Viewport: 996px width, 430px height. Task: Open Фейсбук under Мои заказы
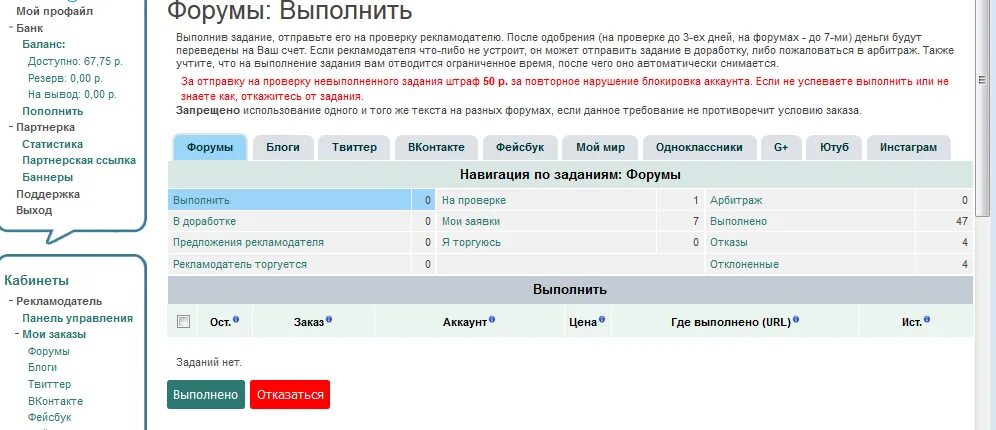(50, 417)
